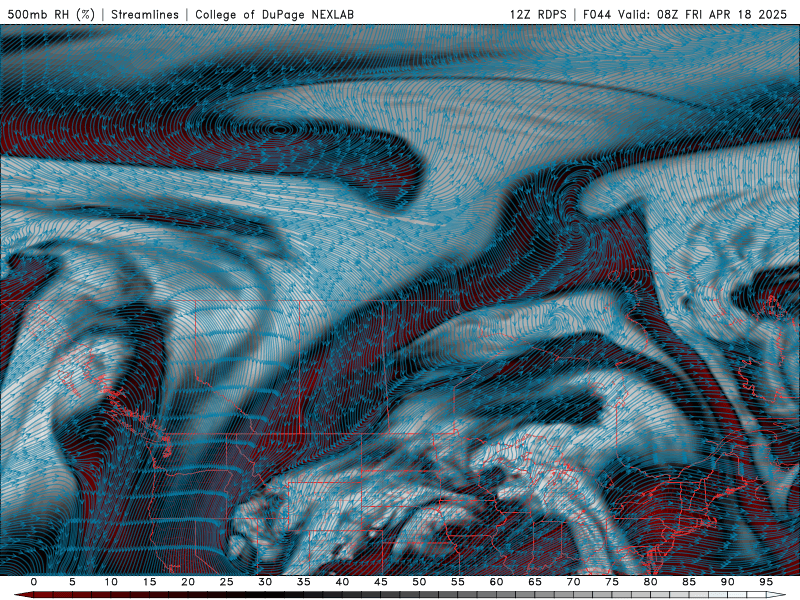Select the "90" relative humidity label
800x600 pixels.
coord(727,582)
